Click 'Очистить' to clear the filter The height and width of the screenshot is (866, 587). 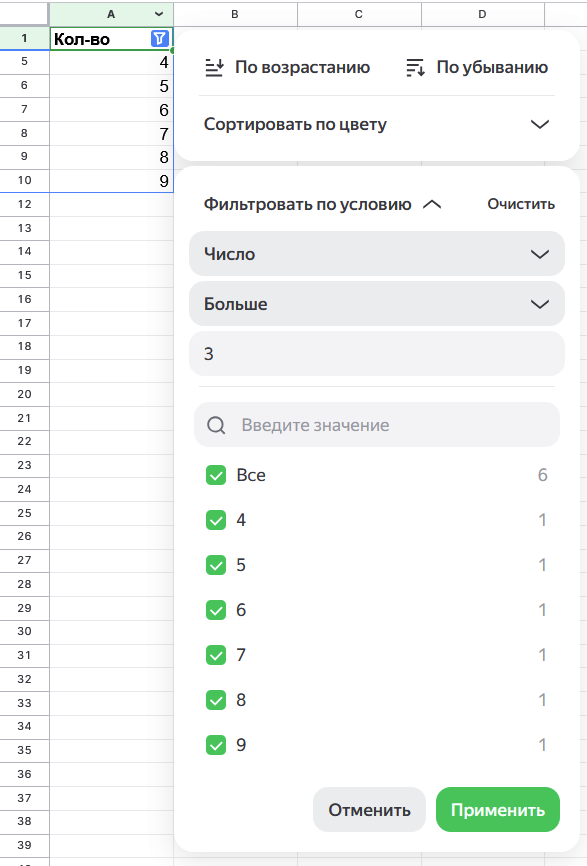coord(521,204)
